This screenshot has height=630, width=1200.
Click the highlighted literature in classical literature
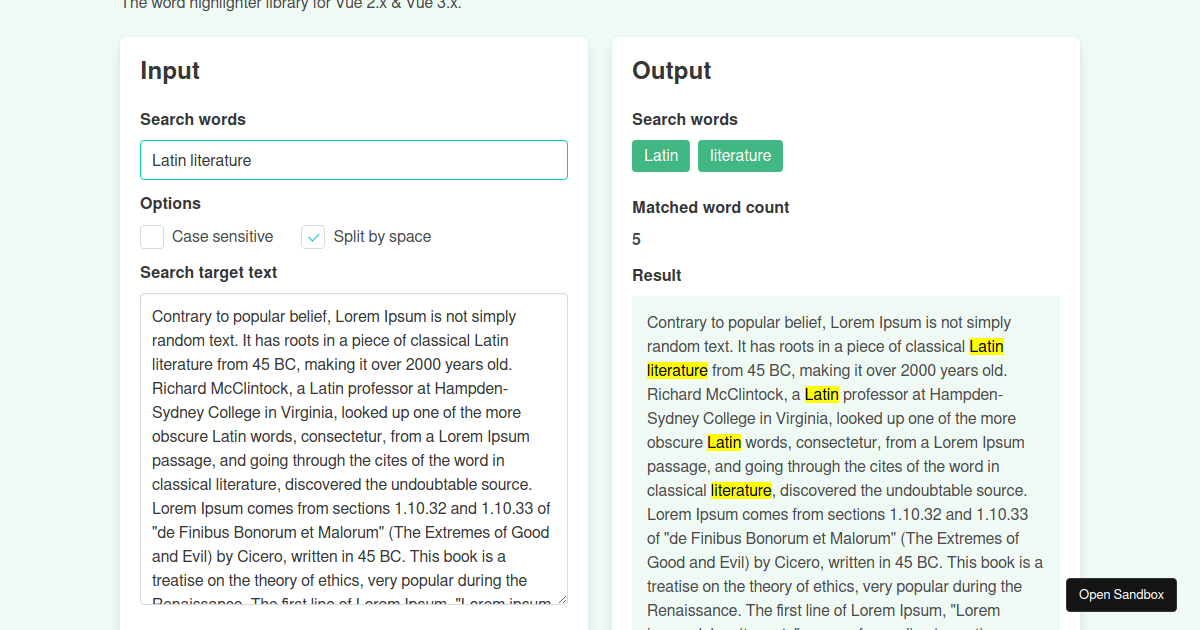(741, 490)
